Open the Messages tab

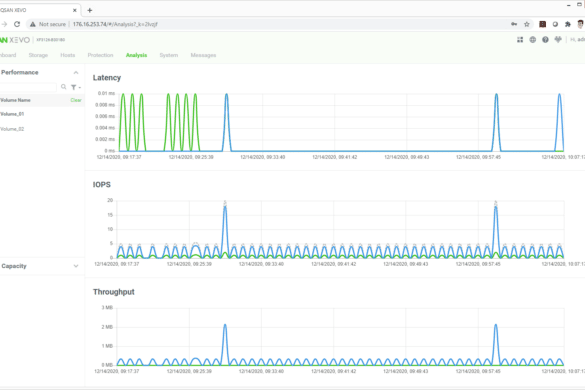203,55
